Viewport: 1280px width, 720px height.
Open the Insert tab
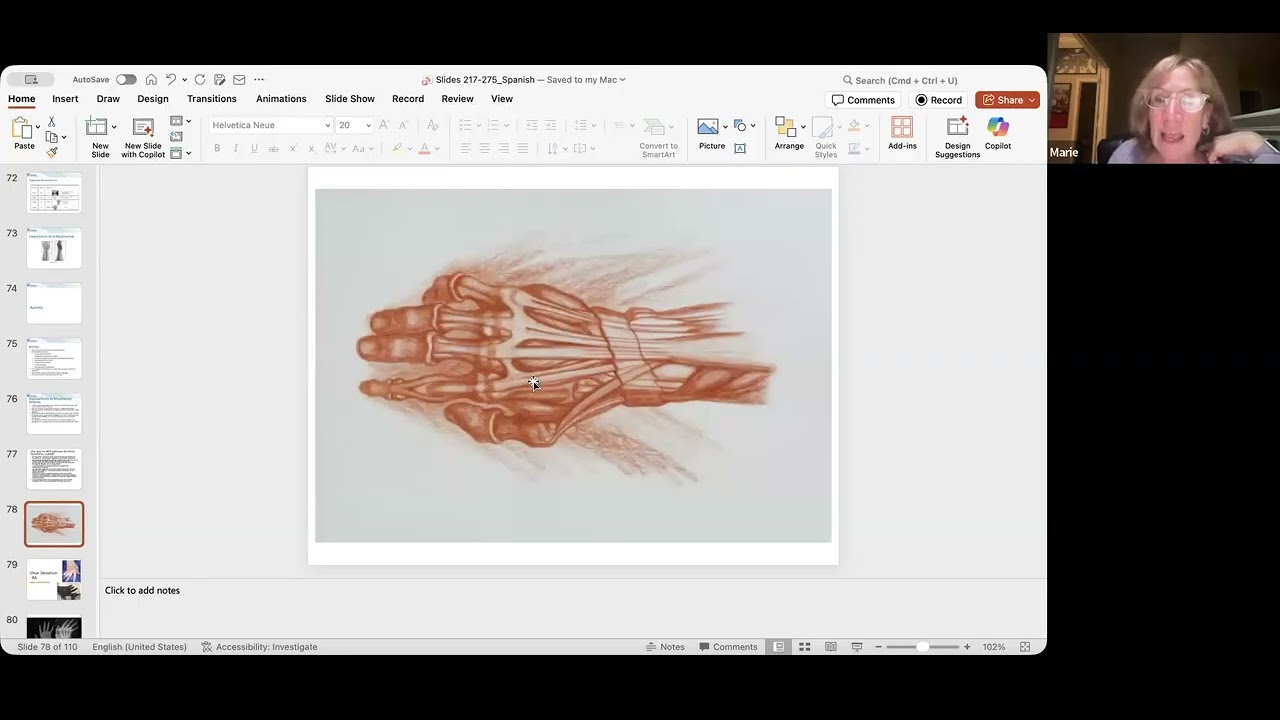point(65,99)
